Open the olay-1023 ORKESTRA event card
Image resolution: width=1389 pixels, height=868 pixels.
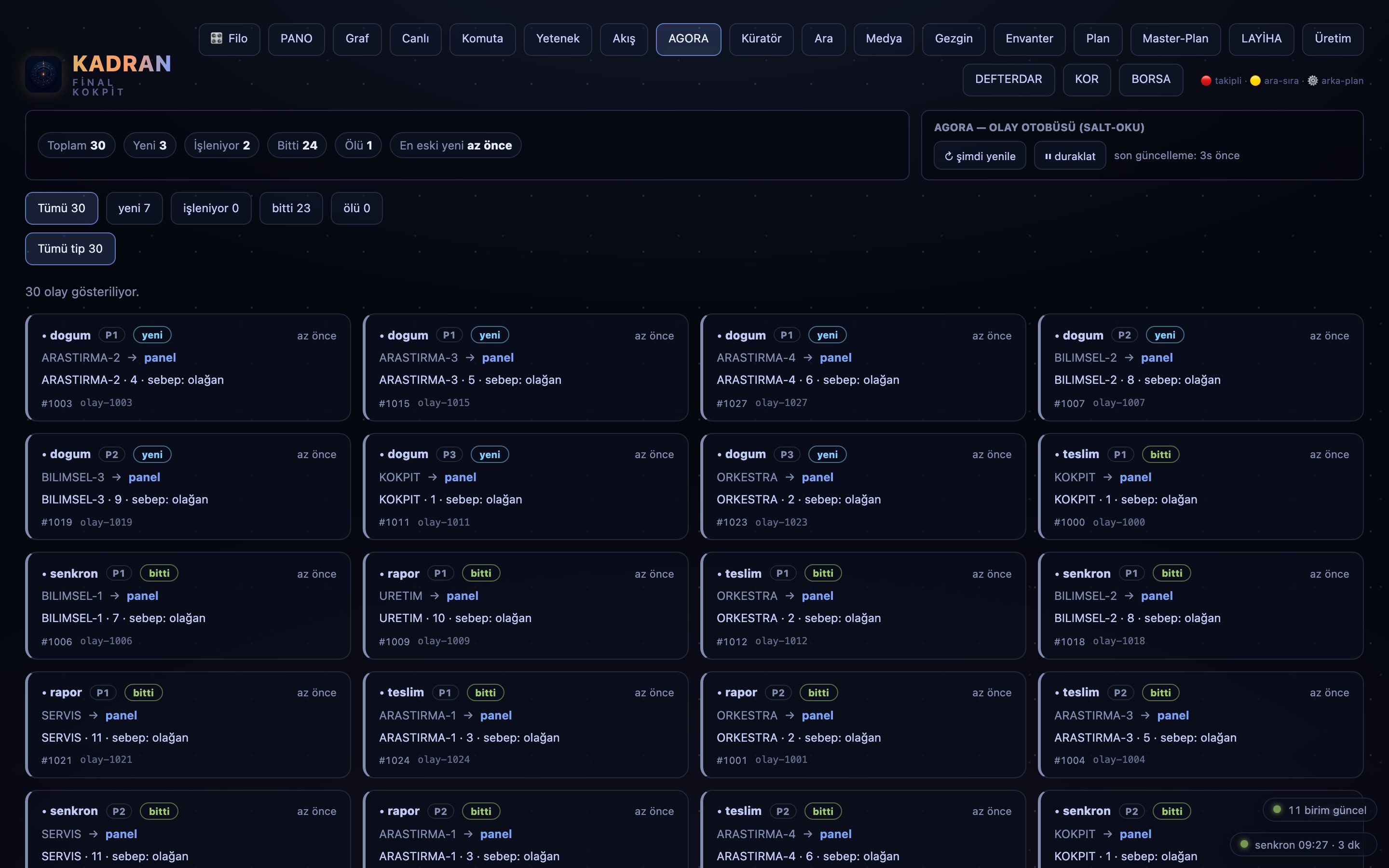pyautogui.click(x=863, y=487)
